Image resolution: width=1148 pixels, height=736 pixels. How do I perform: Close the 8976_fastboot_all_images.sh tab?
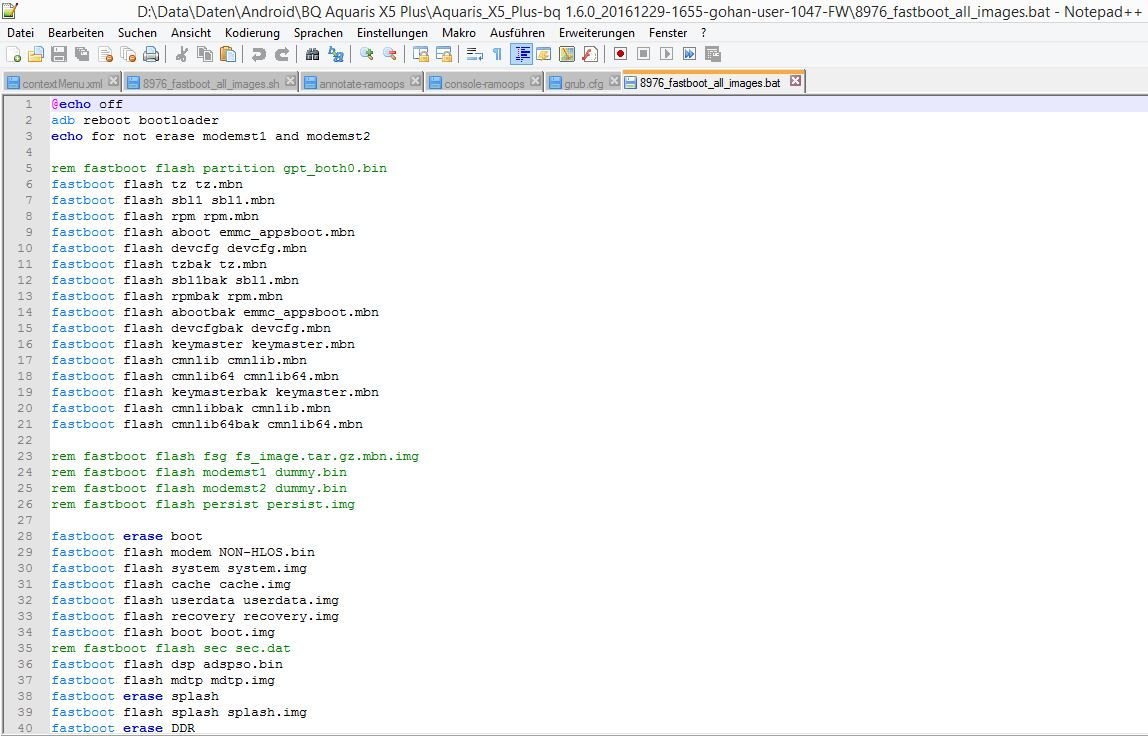[x=291, y=81]
